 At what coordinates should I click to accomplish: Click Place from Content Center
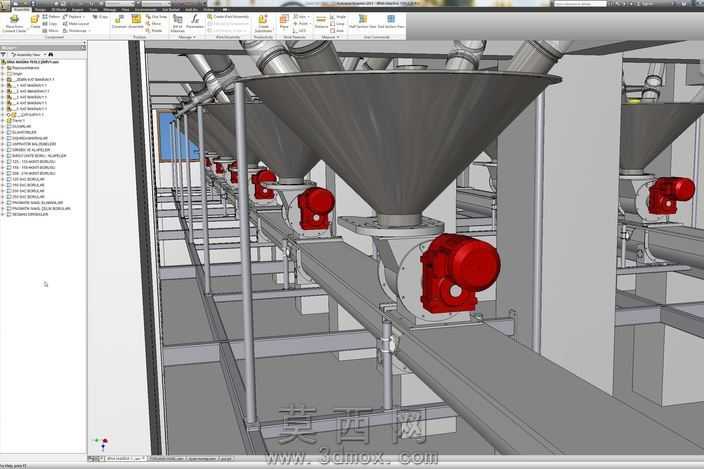pos(14,23)
